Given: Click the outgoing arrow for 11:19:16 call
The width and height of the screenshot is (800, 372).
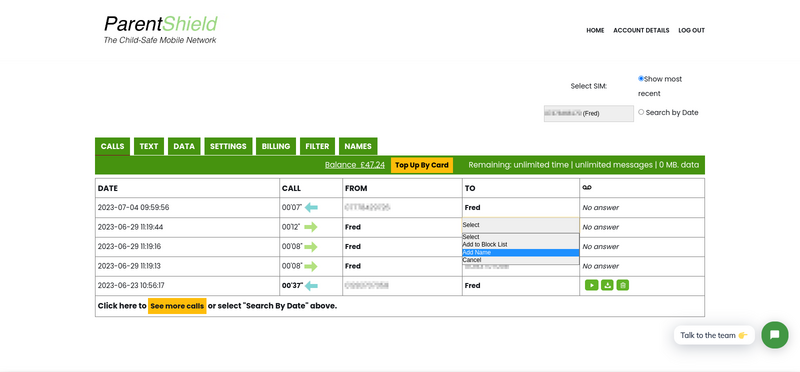Looking at the screenshot, I should 311,246.
